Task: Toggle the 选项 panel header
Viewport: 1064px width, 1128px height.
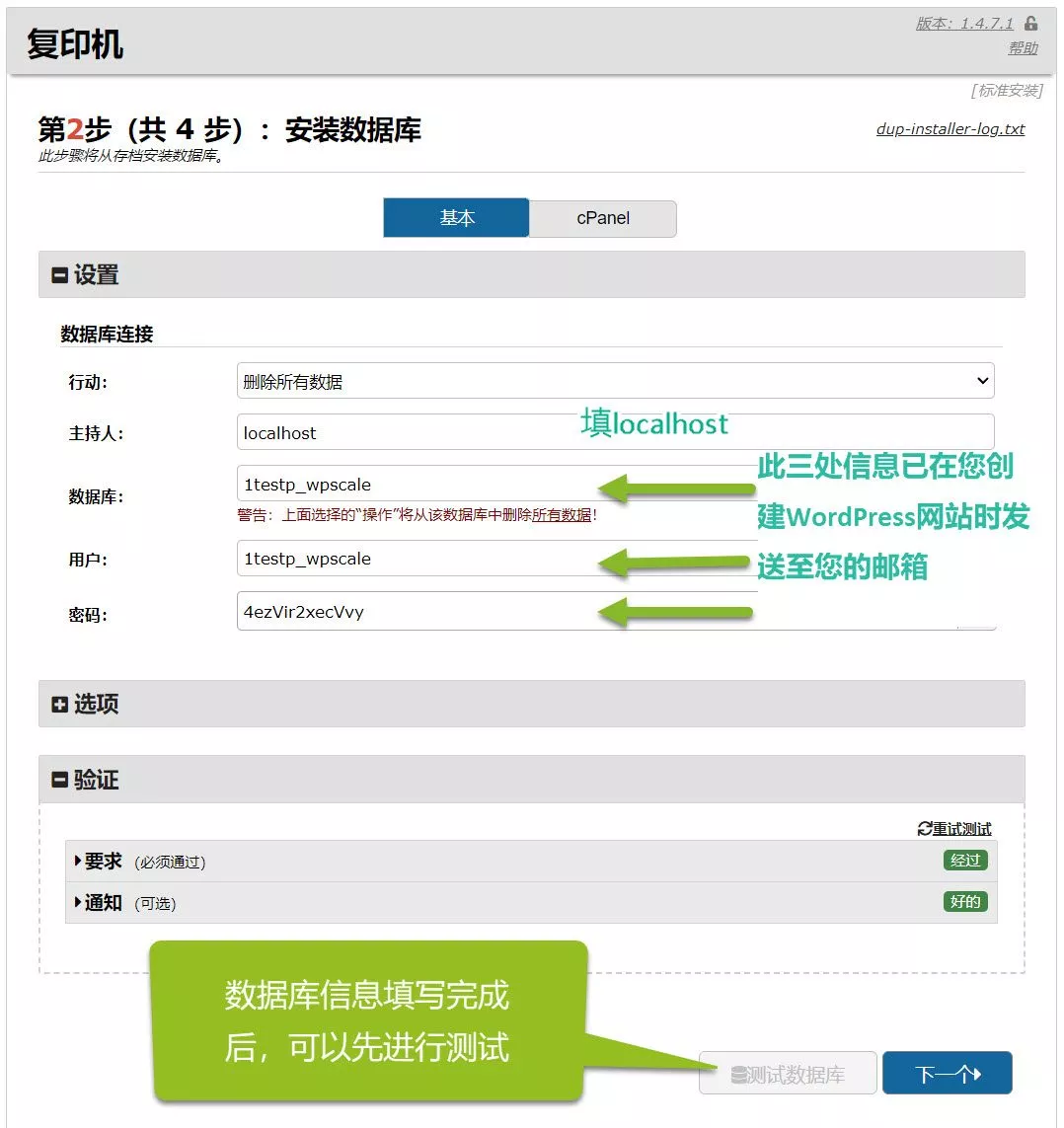Action: (531, 704)
